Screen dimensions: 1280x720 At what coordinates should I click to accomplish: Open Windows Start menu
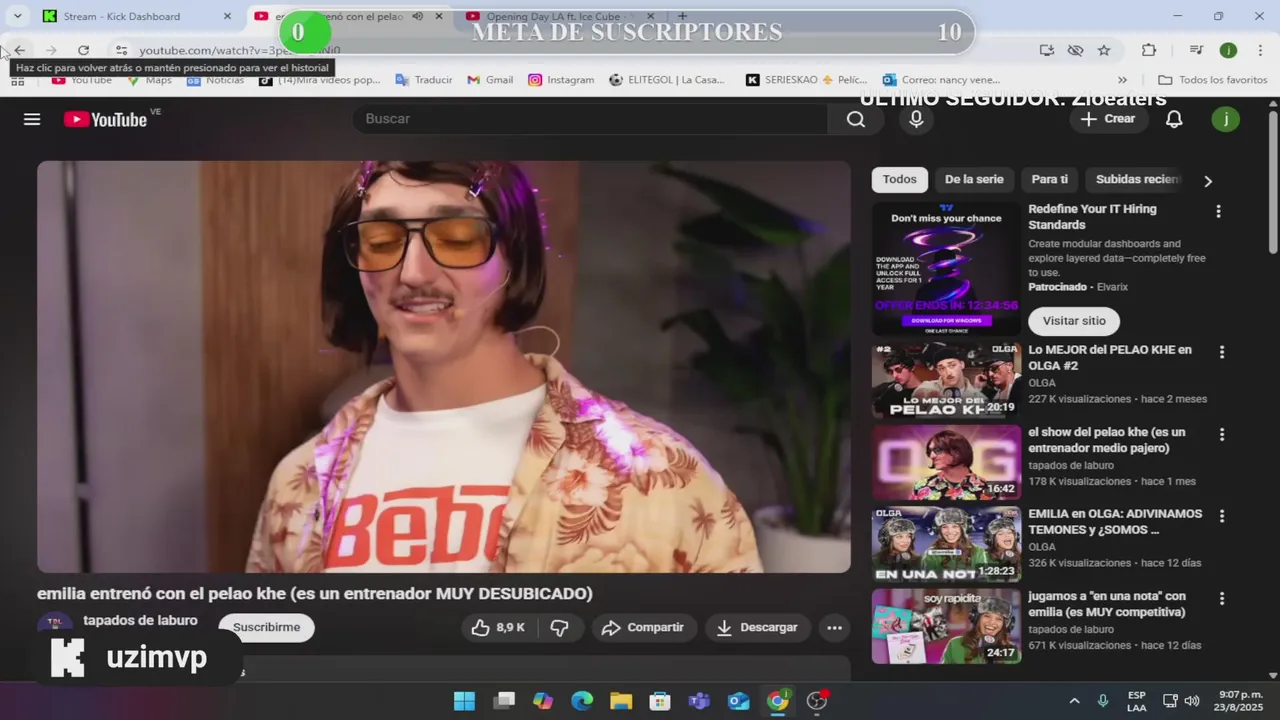(464, 700)
